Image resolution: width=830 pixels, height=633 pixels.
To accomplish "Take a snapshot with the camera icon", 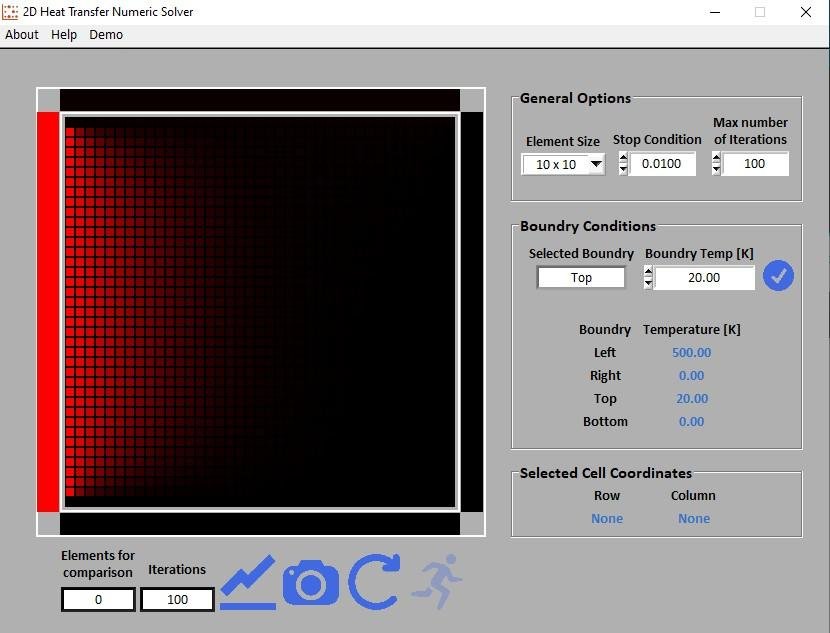I will (311, 582).
